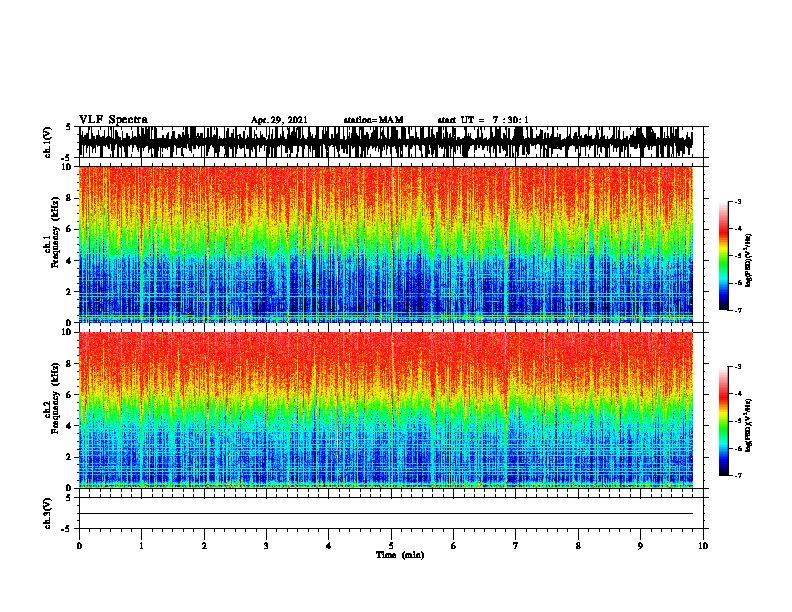
Task: Click the time axis tick label "5"
Action: pyautogui.click(x=391, y=546)
